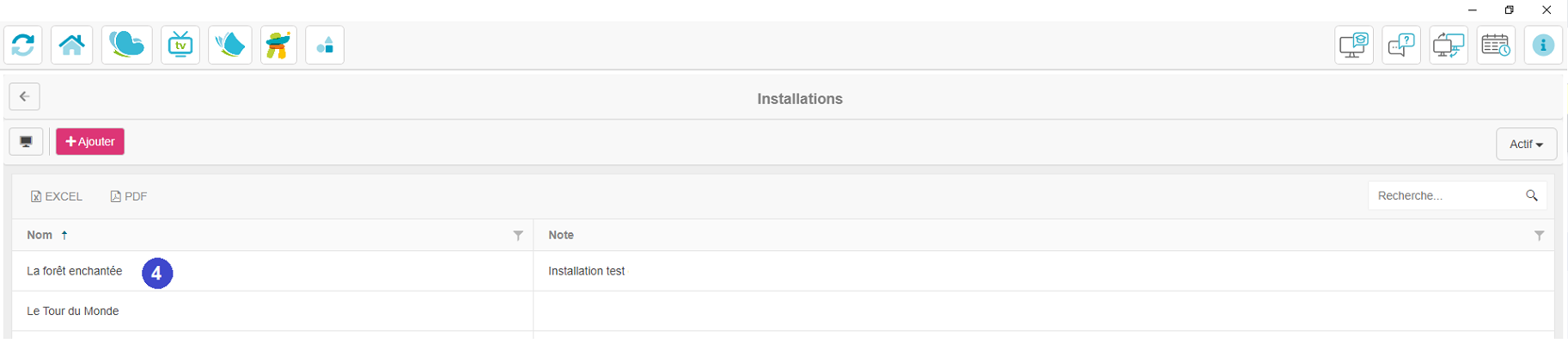
Task: Open the blue shapes module icon
Action: pyautogui.click(x=325, y=45)
